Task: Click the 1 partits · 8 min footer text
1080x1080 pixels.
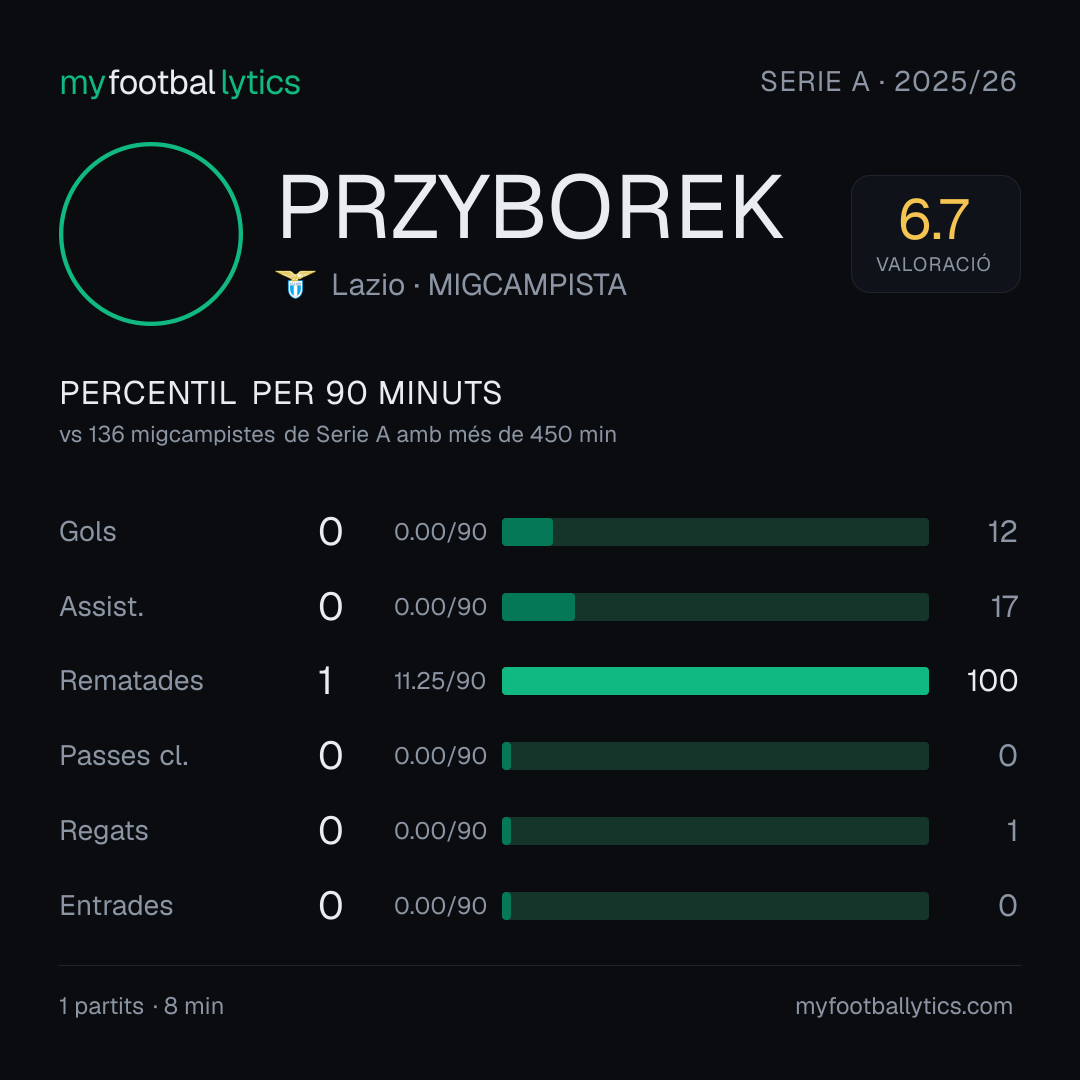Action: [141, 1006]
